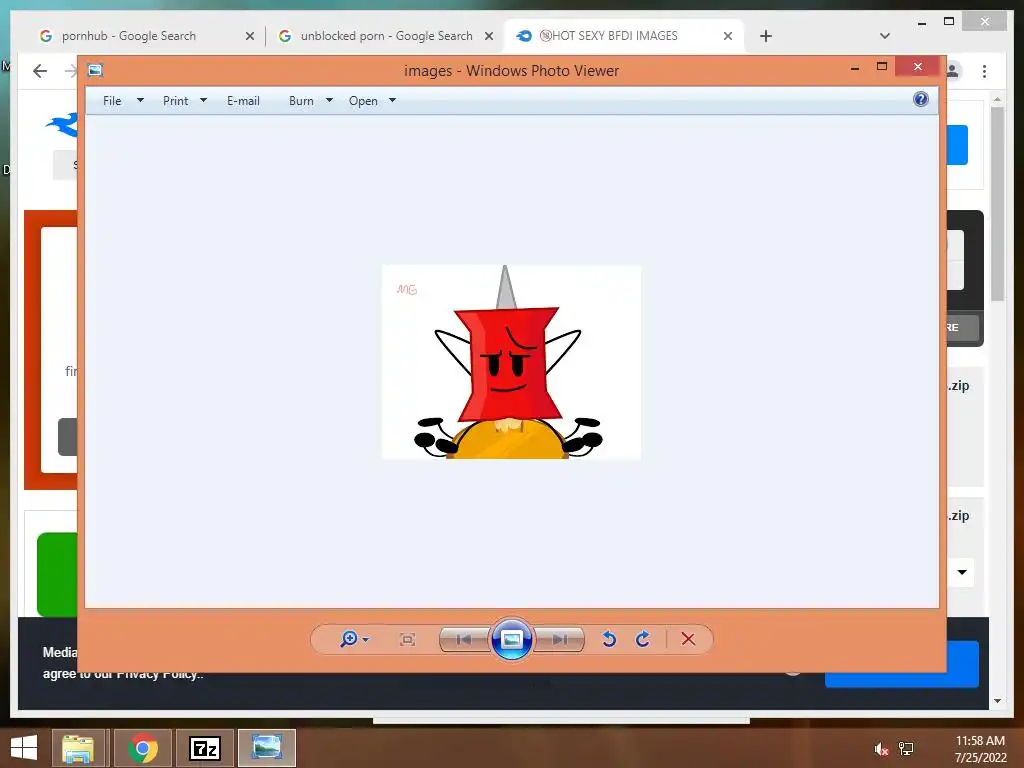Close the BFDI IMAGES tab
Screen dimensions: 1024x768
[x=728, y=37]
